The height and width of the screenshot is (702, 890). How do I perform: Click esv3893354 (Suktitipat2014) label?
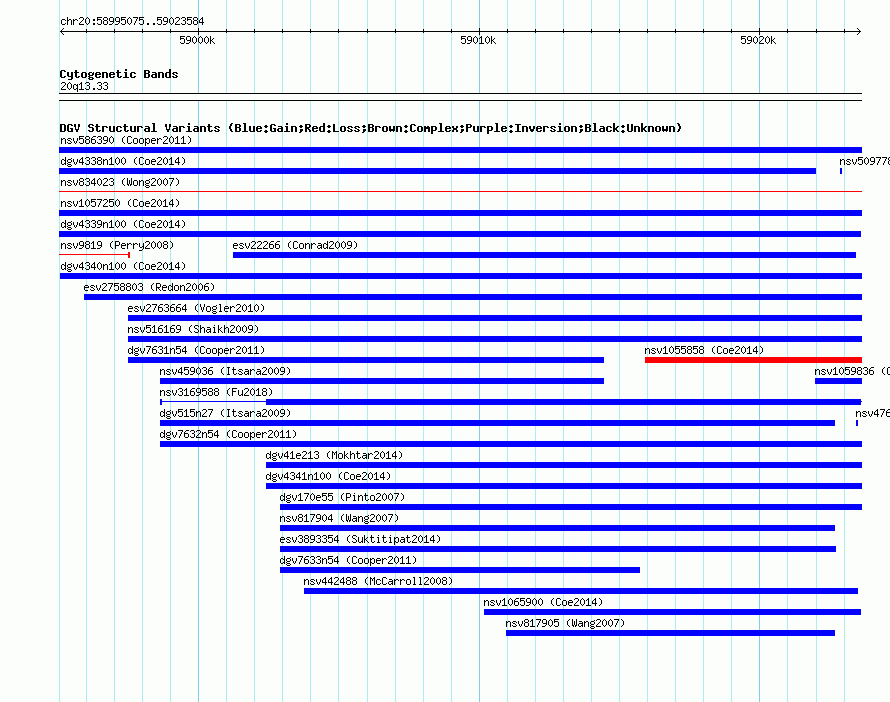pos(360,539)
